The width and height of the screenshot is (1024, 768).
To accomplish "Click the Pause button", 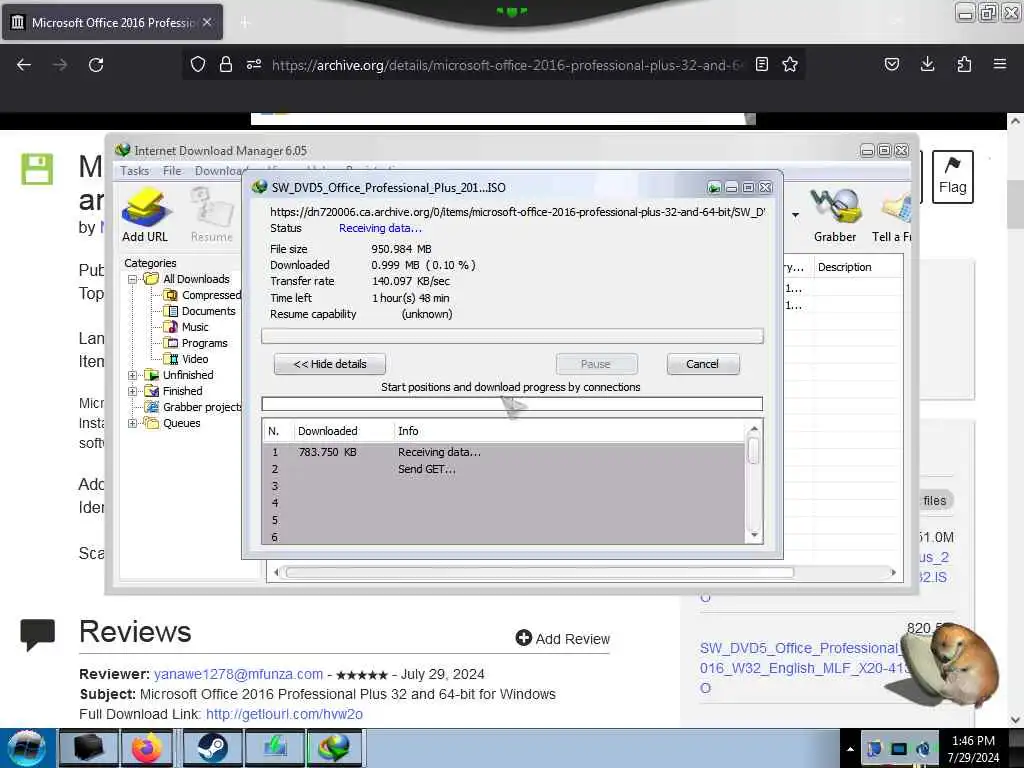I will click(x=596, y=364).
